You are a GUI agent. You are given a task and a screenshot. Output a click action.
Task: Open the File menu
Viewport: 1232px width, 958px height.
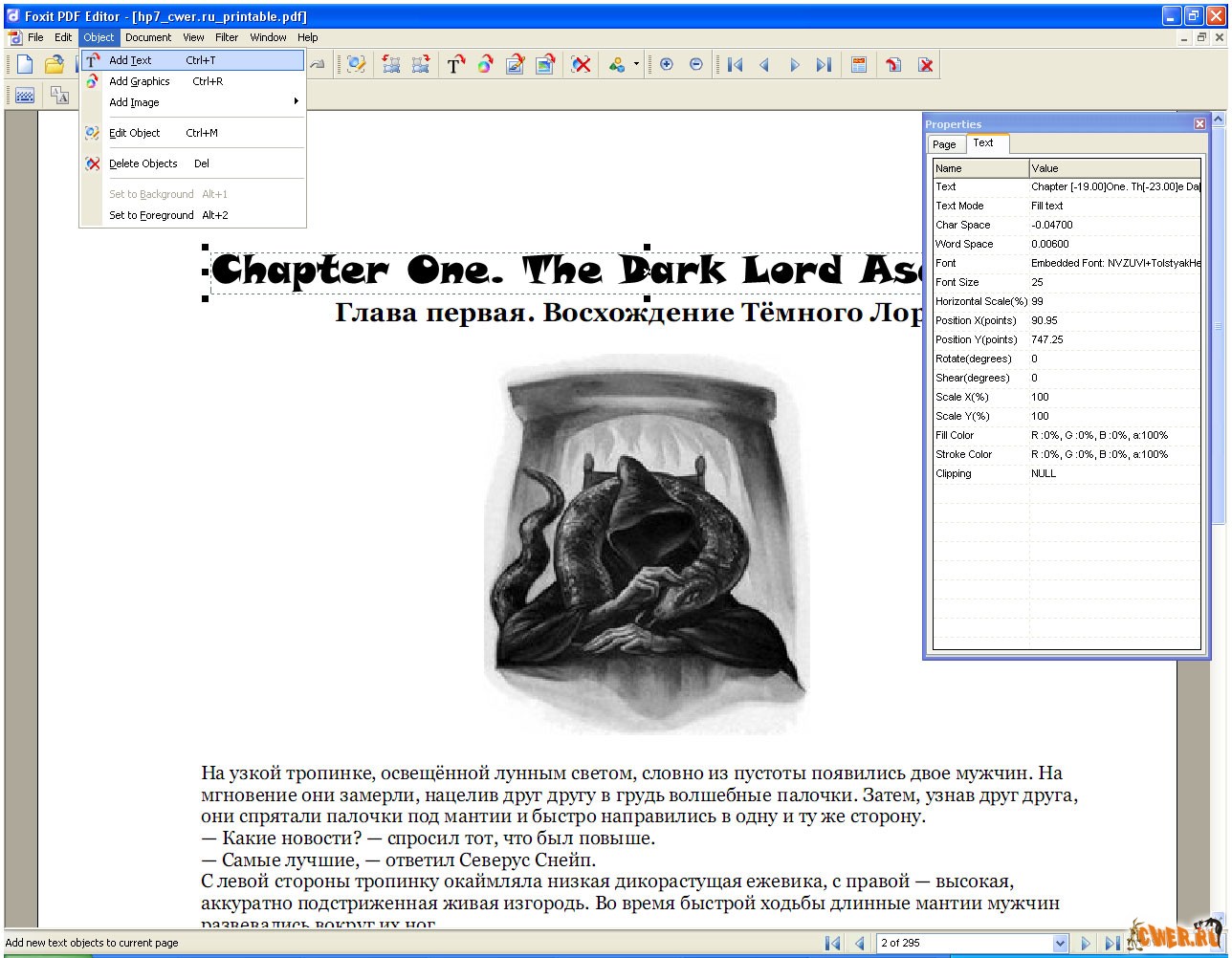pyautogui.click(x=35, y=37)
